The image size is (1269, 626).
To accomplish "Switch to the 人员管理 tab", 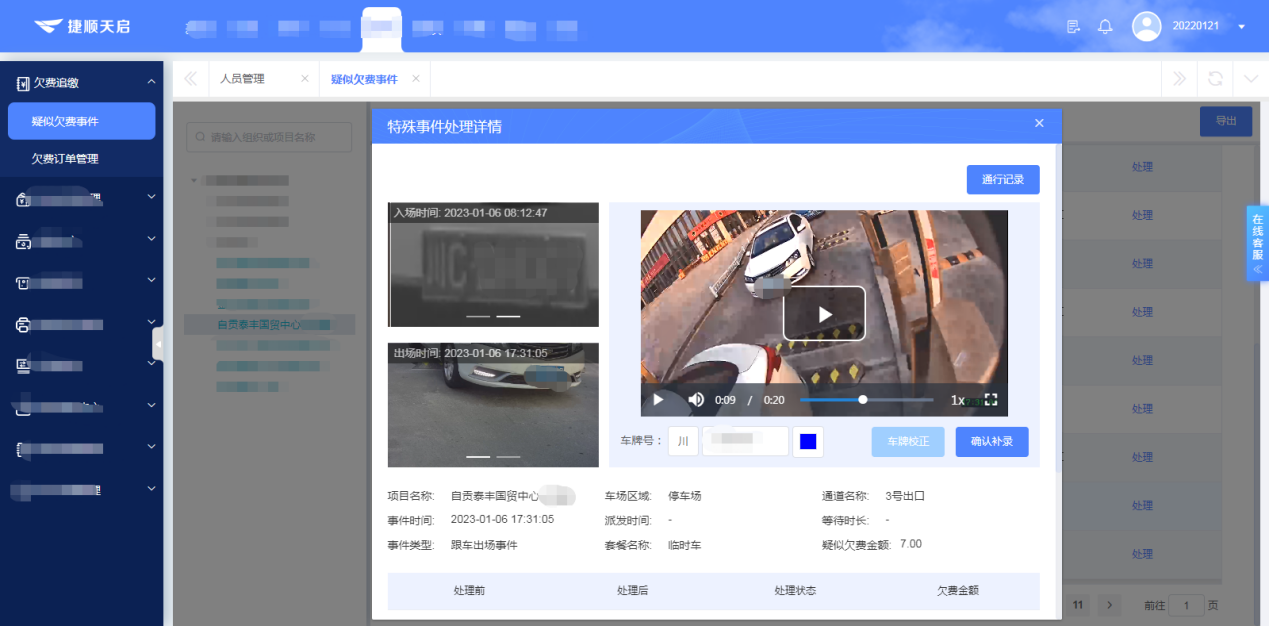I will (x=242, y=79).
